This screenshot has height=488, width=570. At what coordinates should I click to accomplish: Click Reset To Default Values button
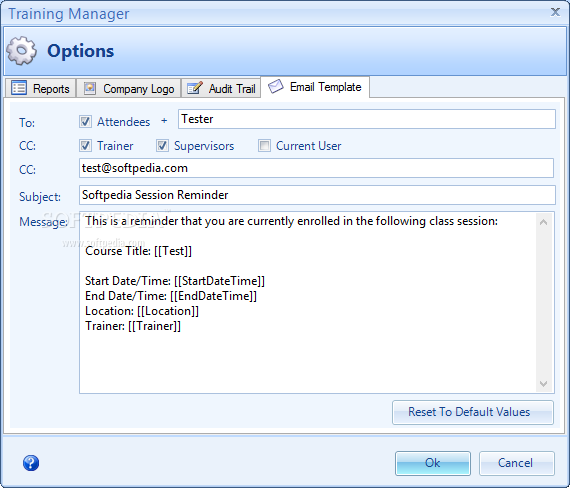pos(473,412)
